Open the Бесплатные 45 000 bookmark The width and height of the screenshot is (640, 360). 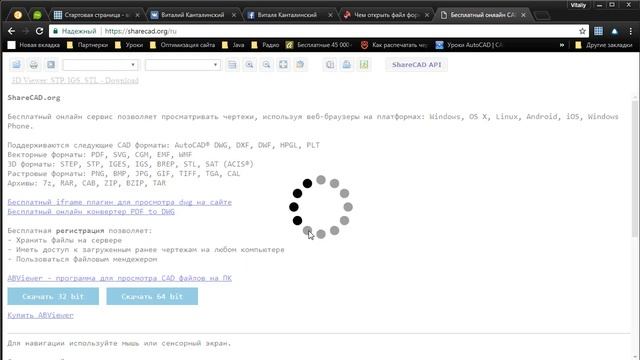click(x=319, y=45)
